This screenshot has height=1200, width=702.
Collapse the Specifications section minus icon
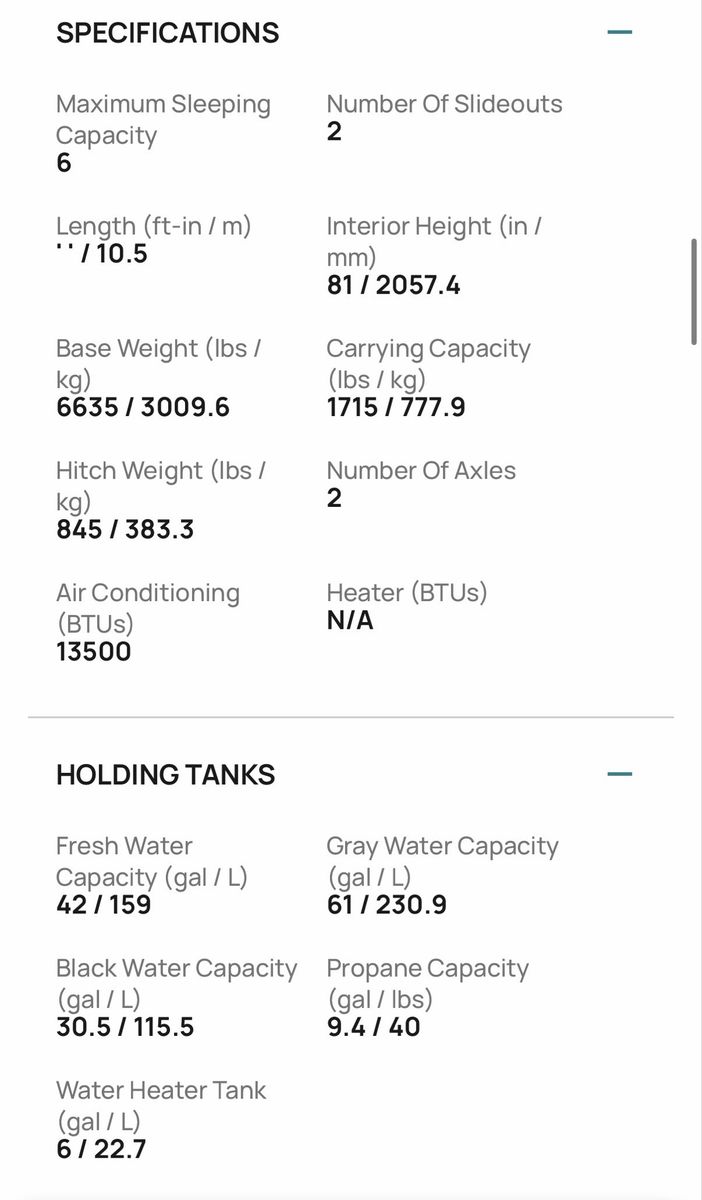tap(620, 33)
